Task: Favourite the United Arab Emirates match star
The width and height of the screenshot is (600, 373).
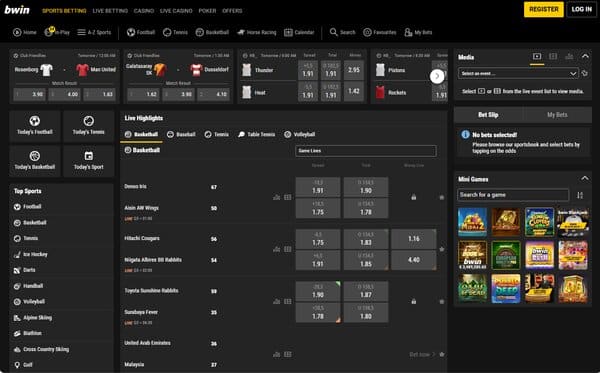Action: (442, 354)
